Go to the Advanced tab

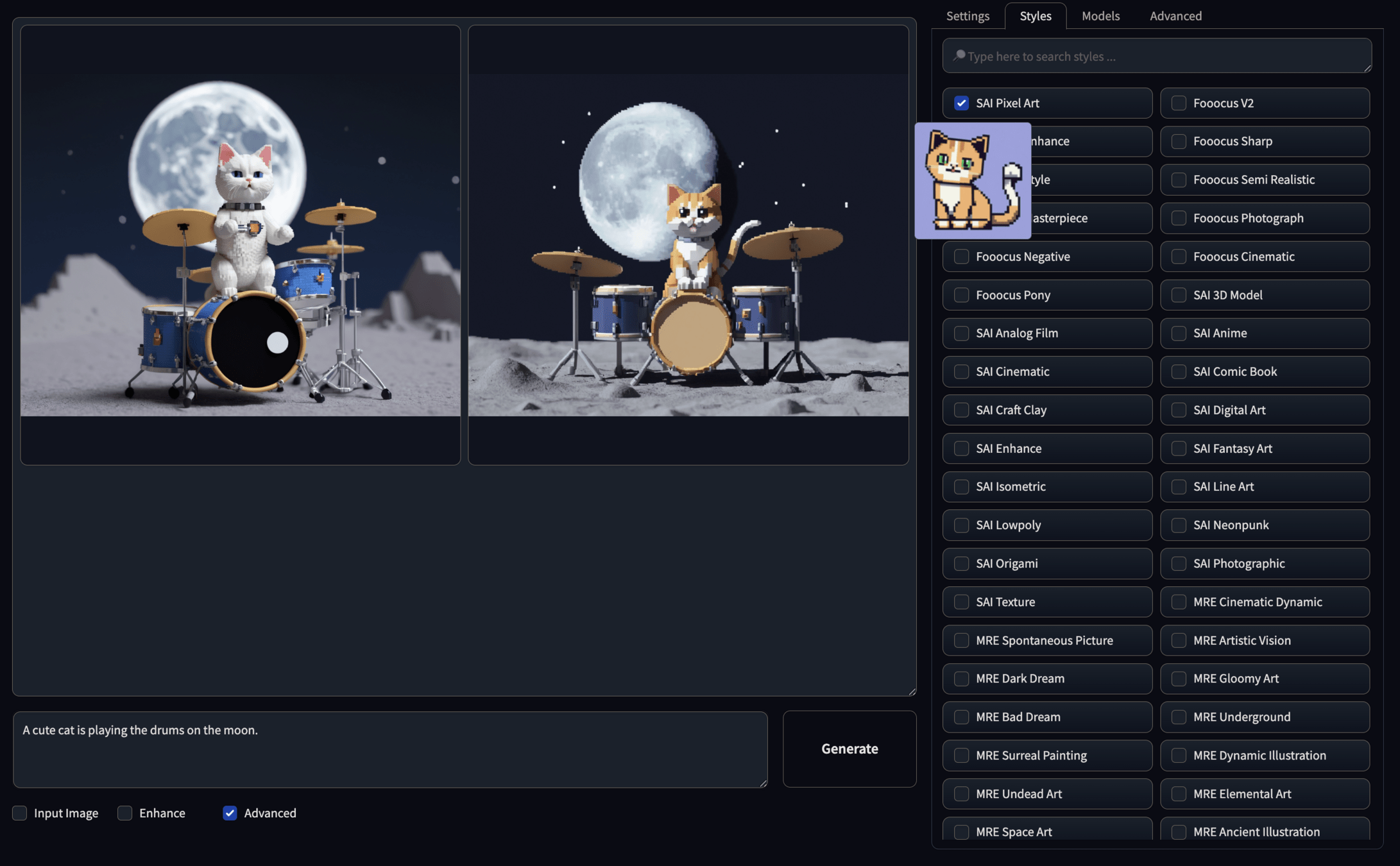pyautogui.click(x=1175, y=16)
